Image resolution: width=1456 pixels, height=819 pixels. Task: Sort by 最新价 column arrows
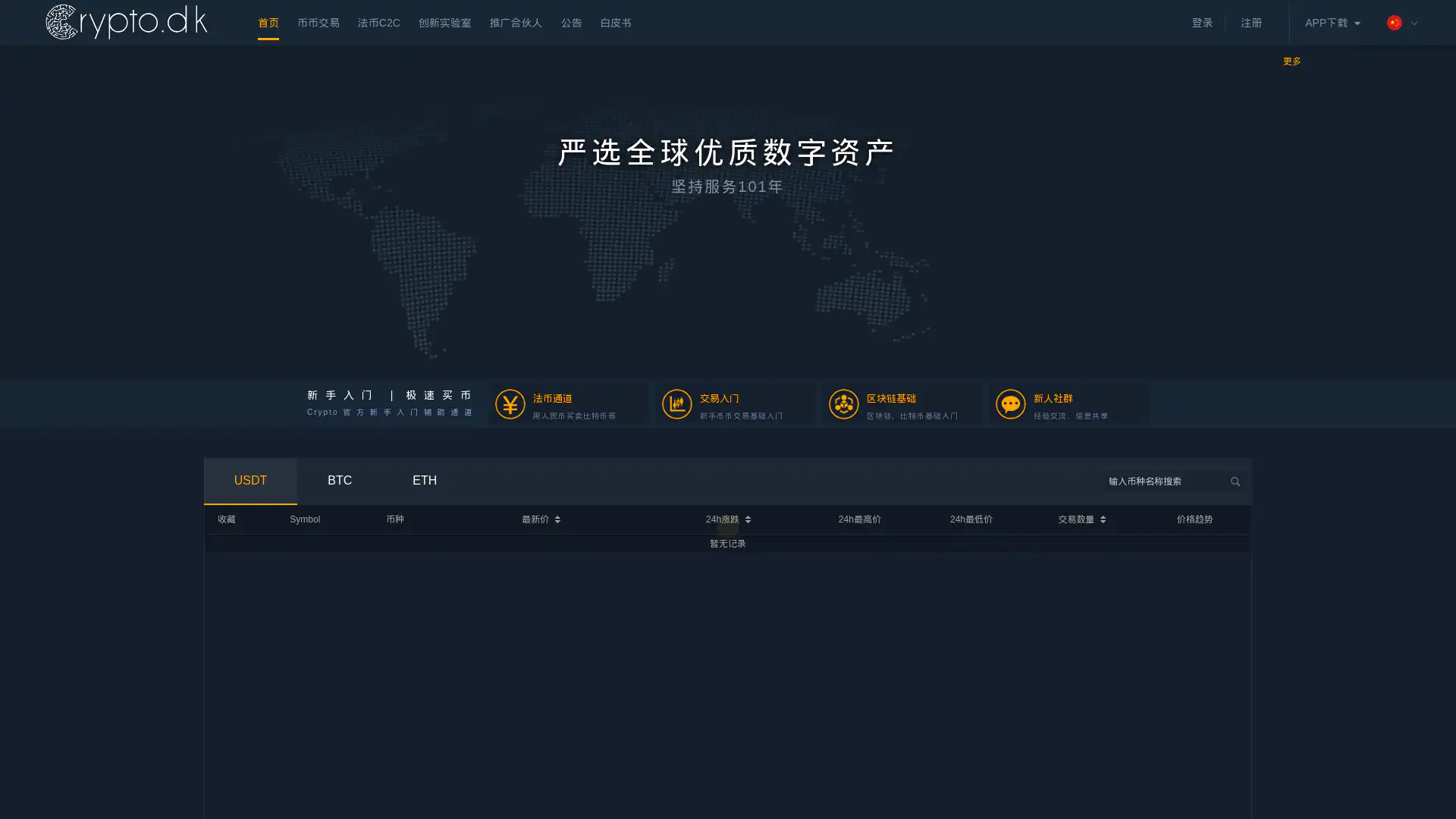pyautogui.click(x=557, y=520)
